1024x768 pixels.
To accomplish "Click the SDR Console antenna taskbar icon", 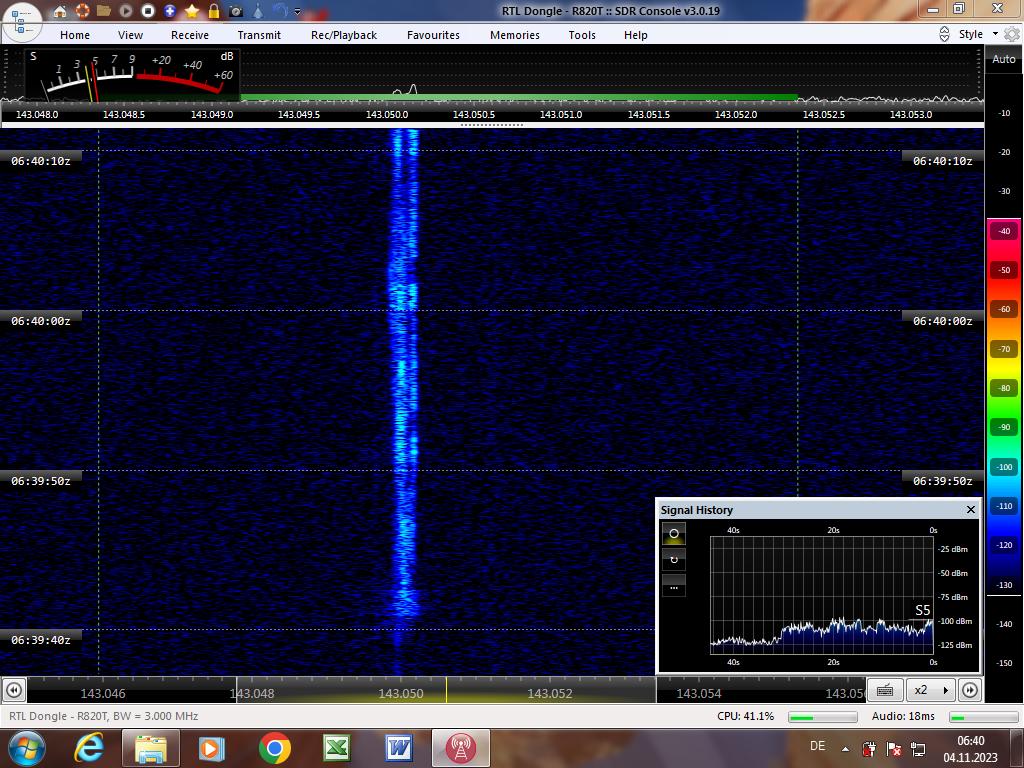I will tap(460, 748).
